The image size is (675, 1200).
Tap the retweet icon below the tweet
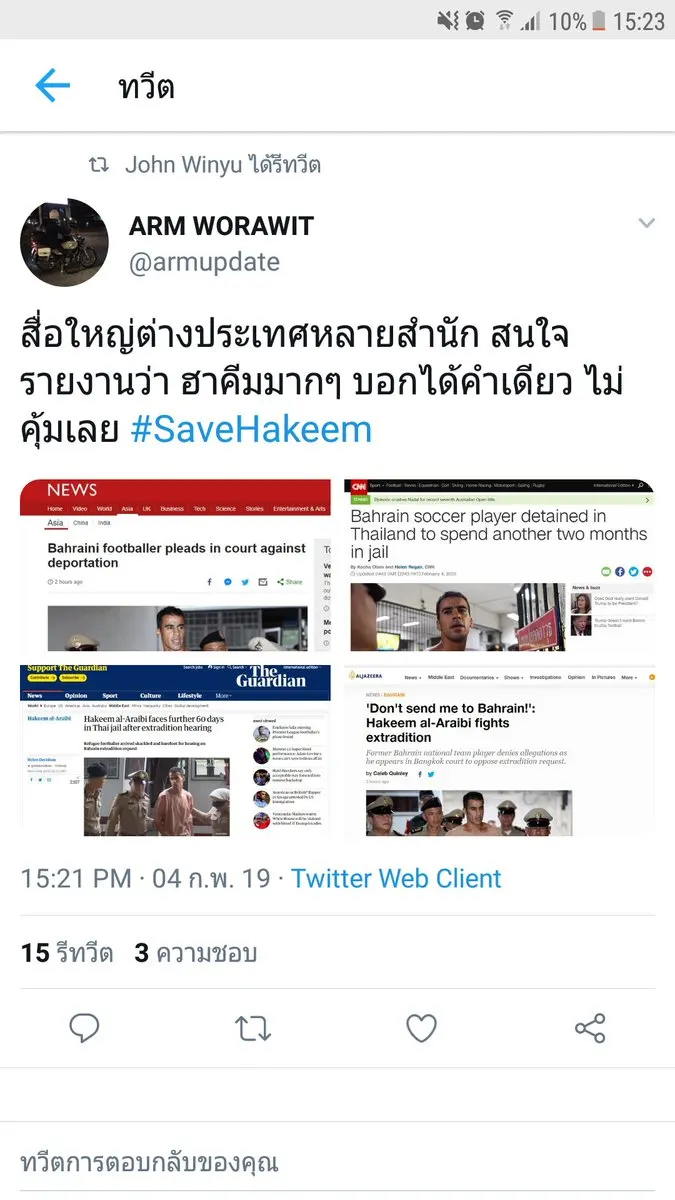click(x=253, y=1028)
